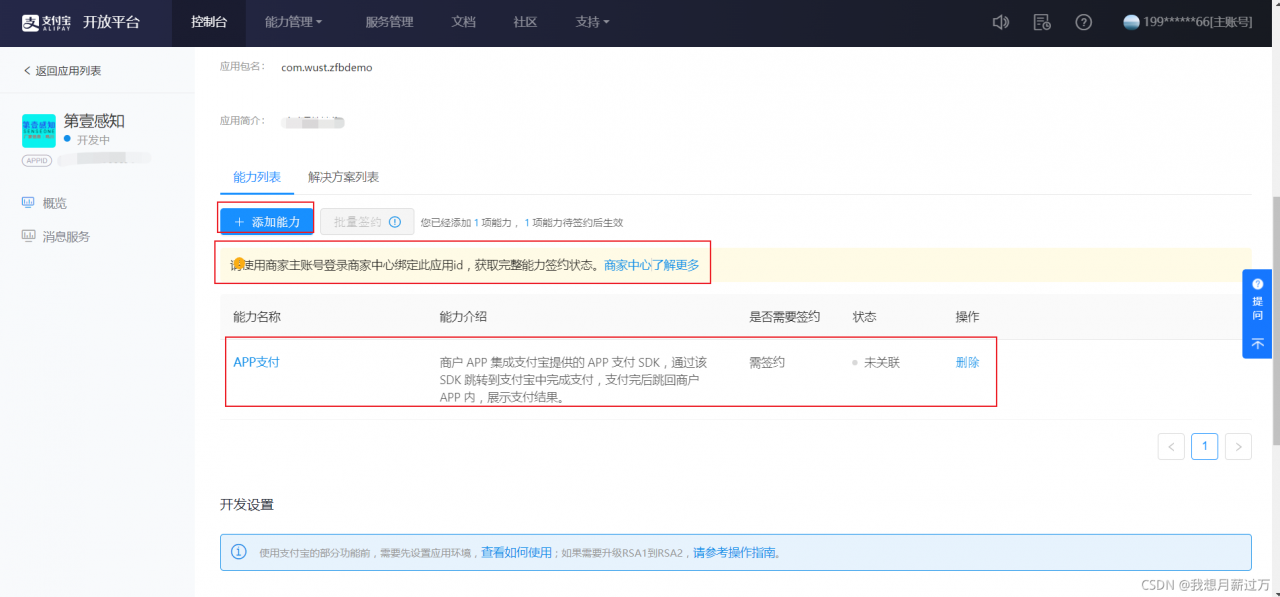This screenshot has height=597, width=1280.
Task: Switch to the 解决方案列表 tab
Action: 344,177
